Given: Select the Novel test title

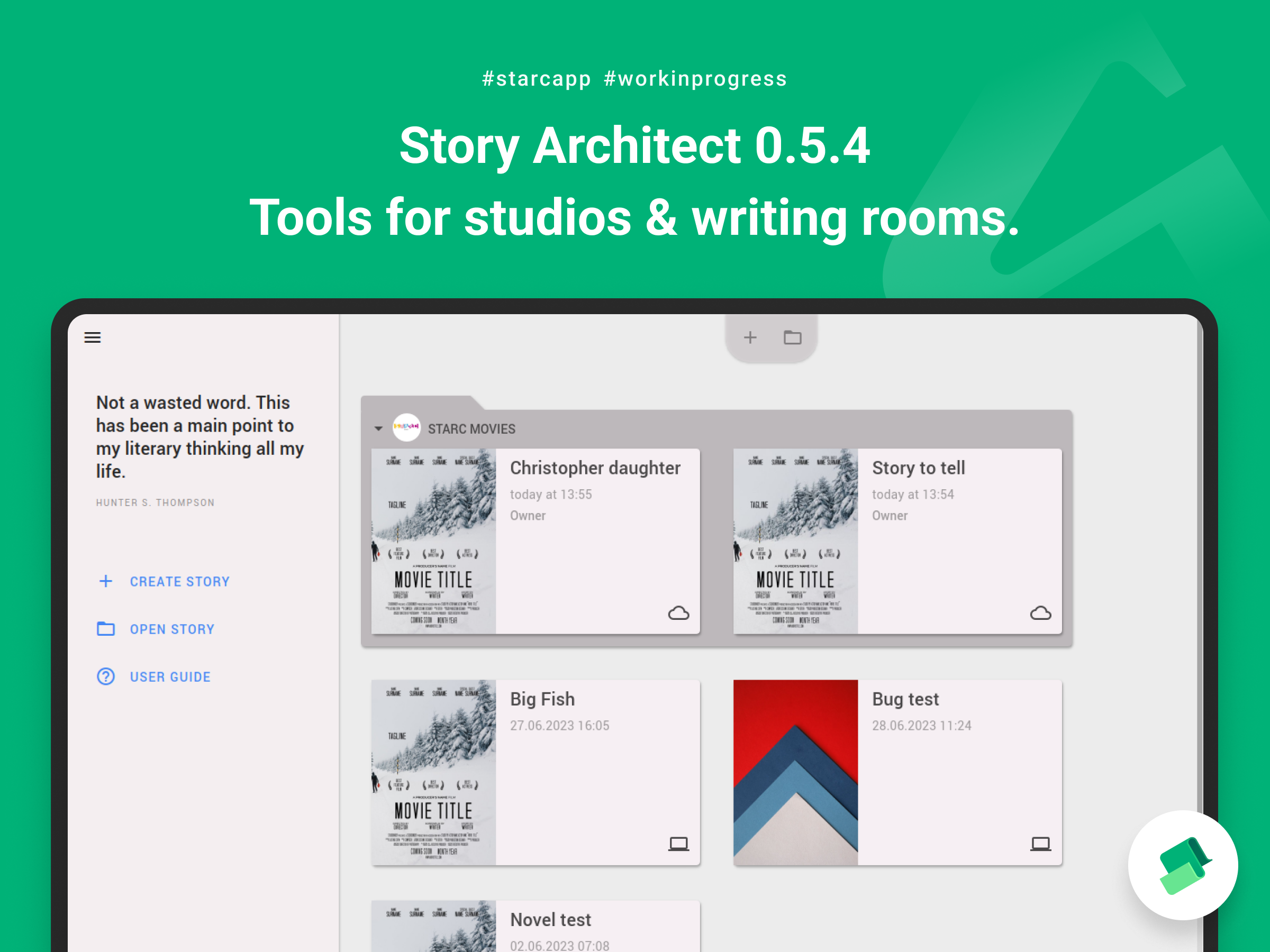Looking at the screenshot, I should (551, 919).
